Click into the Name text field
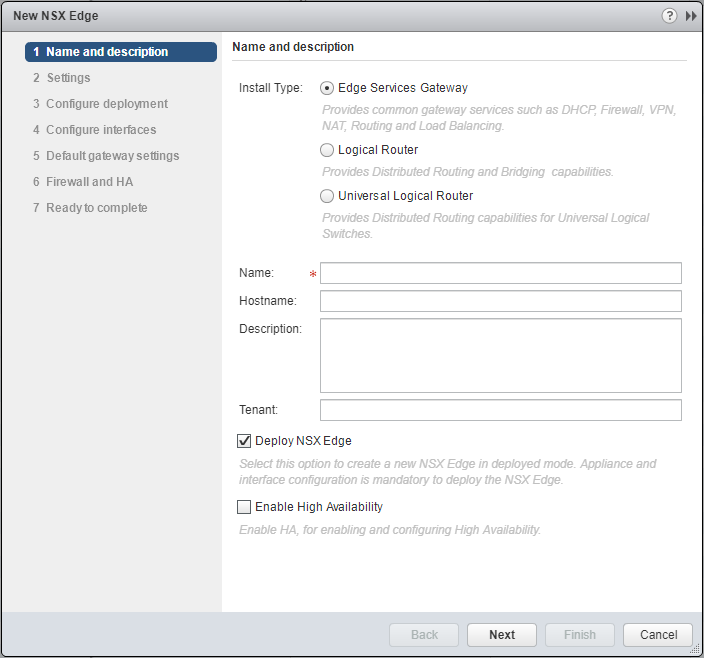This screenshot has height=658, width=704. (500, 274)
